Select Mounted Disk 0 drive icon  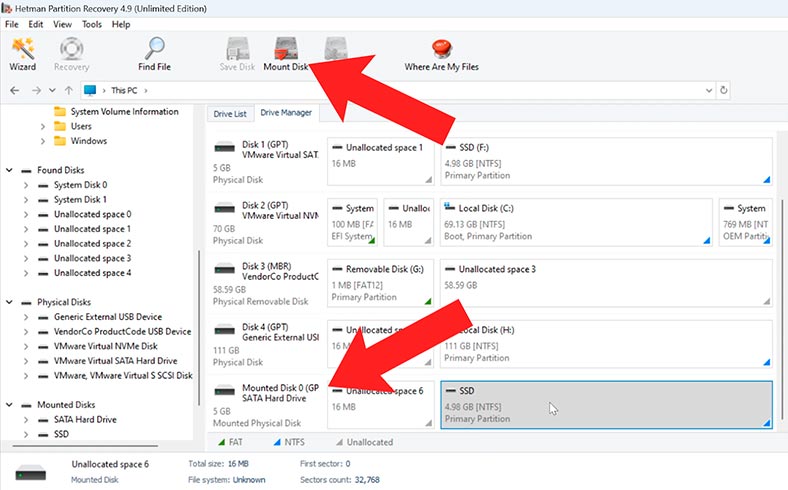point(224,391)
